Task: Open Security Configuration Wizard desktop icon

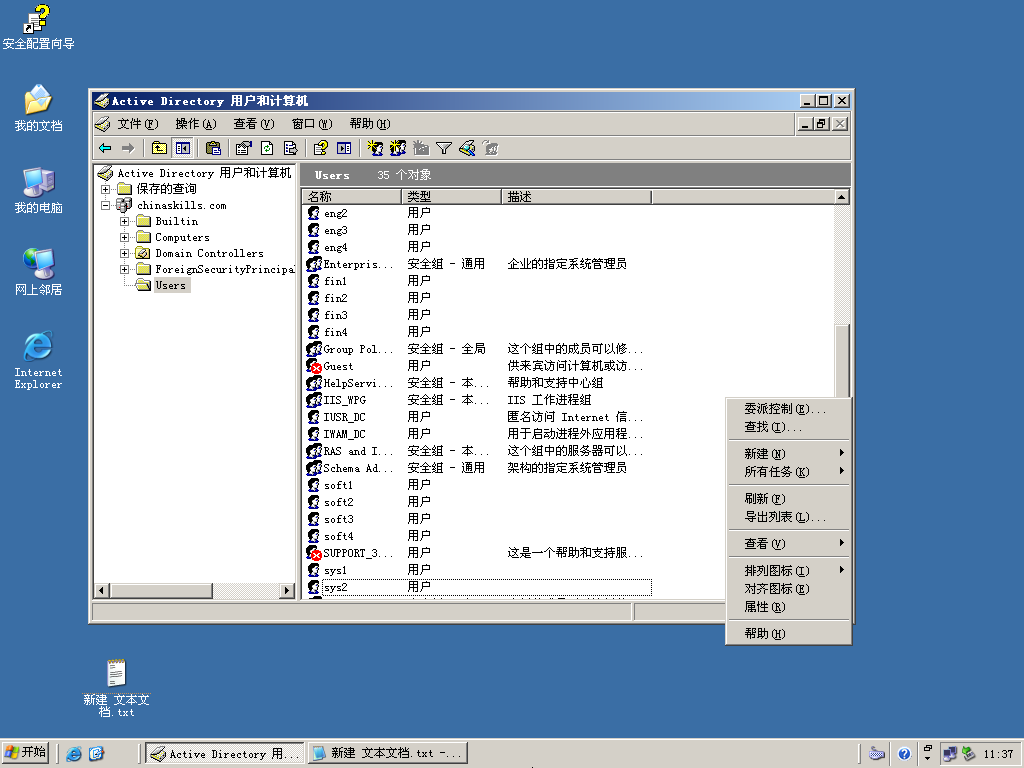Action: click(x=38, y=27)
